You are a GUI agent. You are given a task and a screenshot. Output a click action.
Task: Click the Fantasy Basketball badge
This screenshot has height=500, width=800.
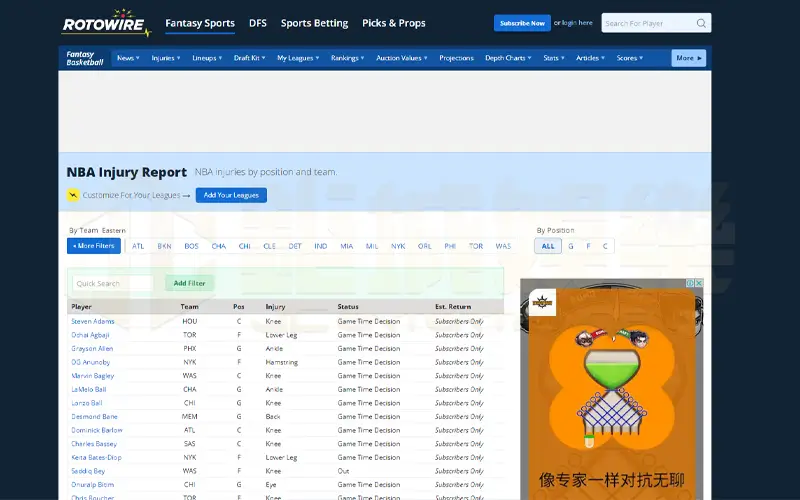87,58
